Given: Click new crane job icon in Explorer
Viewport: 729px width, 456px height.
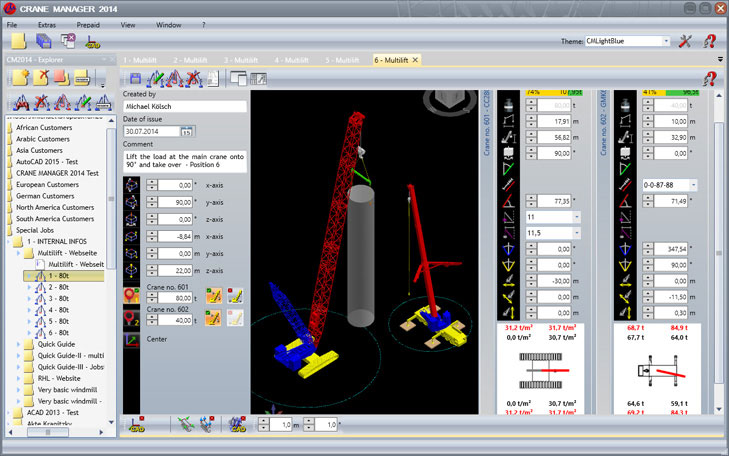Looking at the screenshot, I should [x=21, y=102].
